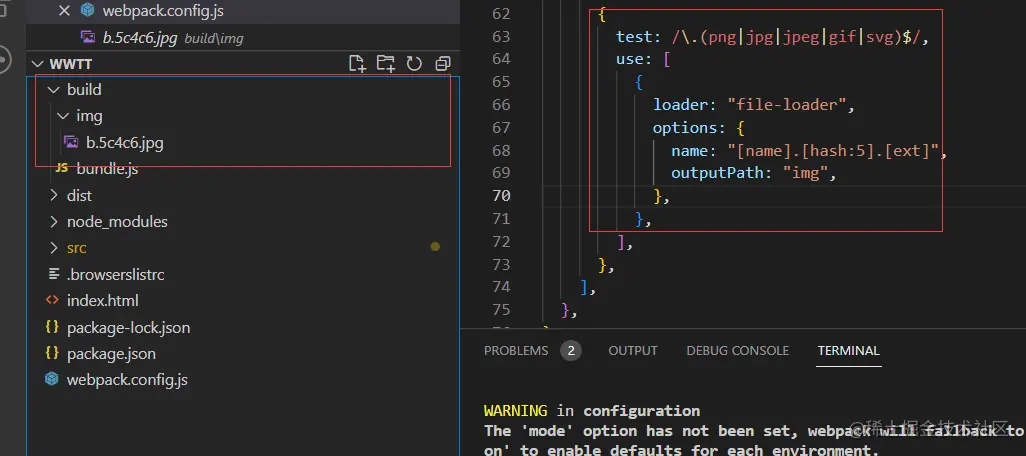Click the problems count badge 2
Image resolution: width=1026 pixels, height=456 pixels.
571,351
